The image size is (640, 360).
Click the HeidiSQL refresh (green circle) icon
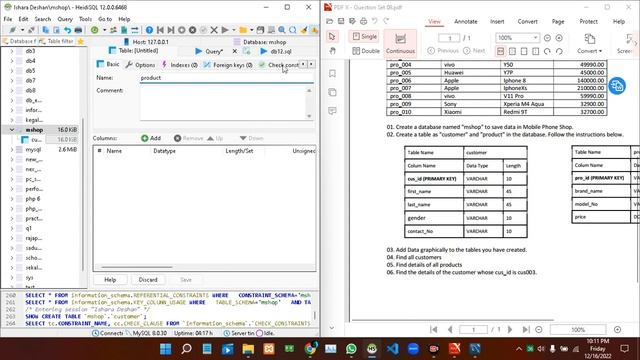pos(94,30)
